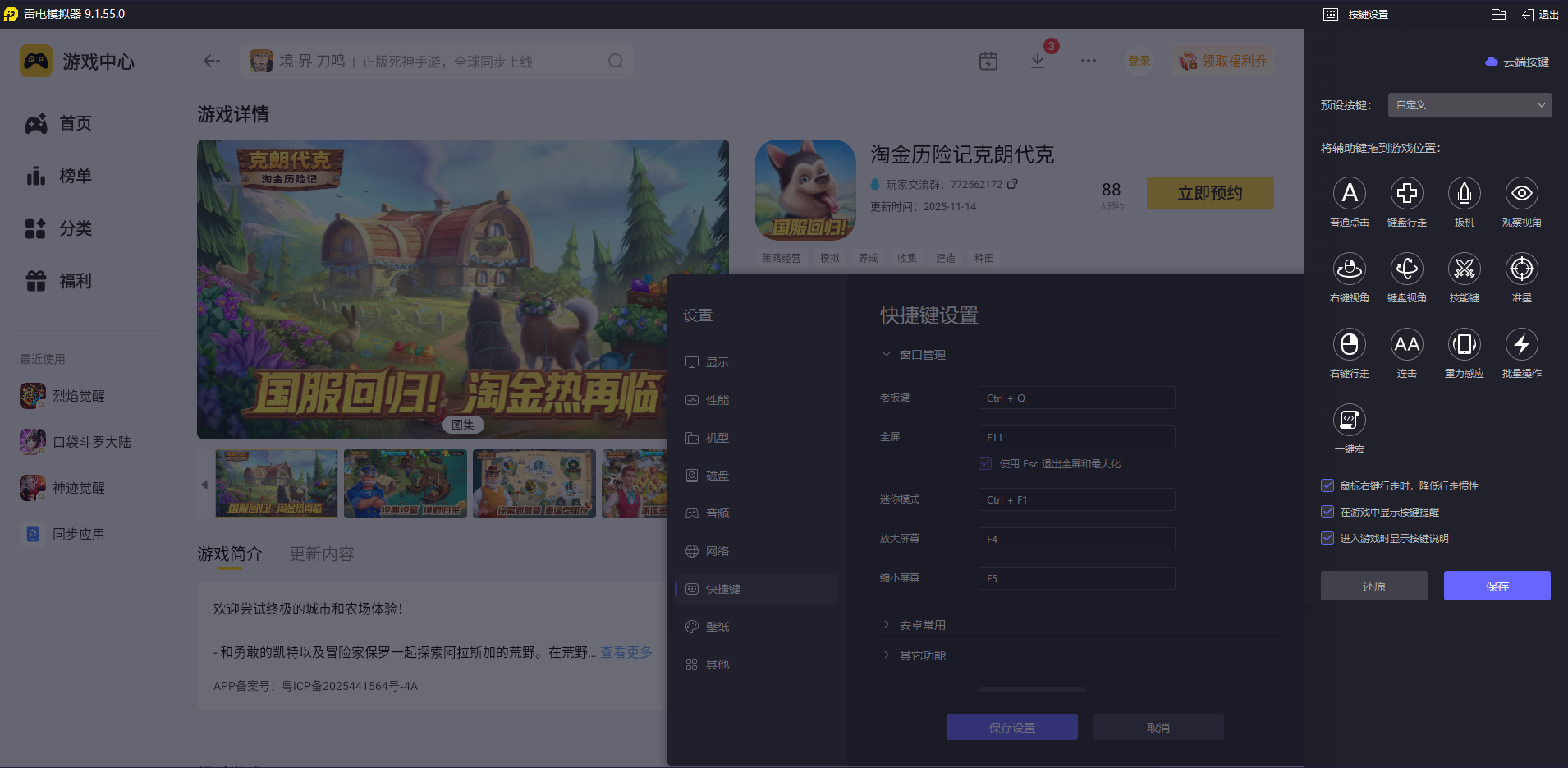The width and height of the screenshot is (1568, 768).
Task: Toggle 使用 Esc 退出全屏和最大化 checkbox
Action: (984, 462)
